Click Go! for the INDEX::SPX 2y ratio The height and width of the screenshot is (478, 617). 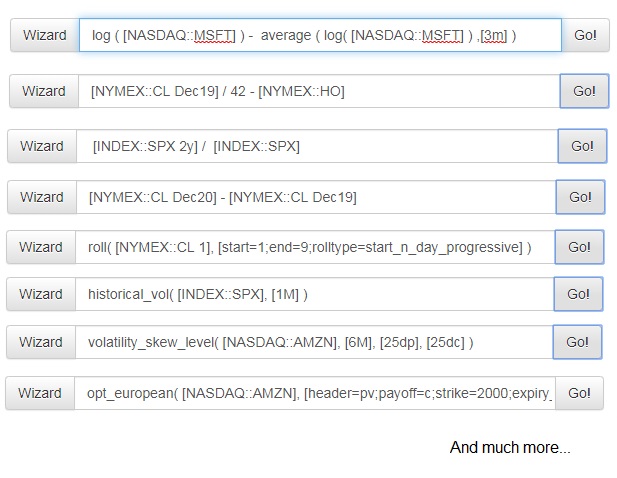(x=582, y=146)
